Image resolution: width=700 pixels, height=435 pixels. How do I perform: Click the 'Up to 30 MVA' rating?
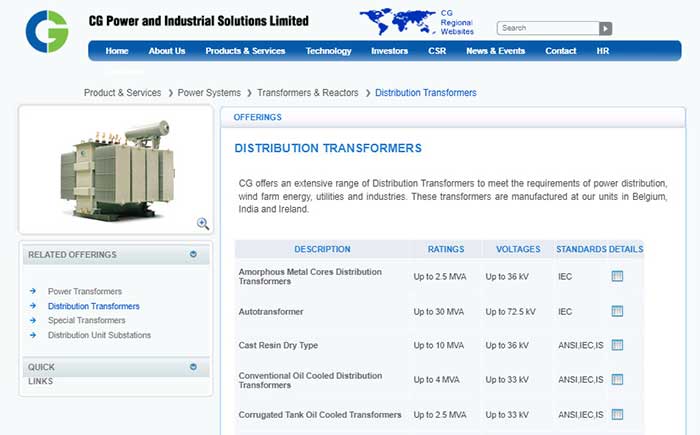[x=438, y=312]
